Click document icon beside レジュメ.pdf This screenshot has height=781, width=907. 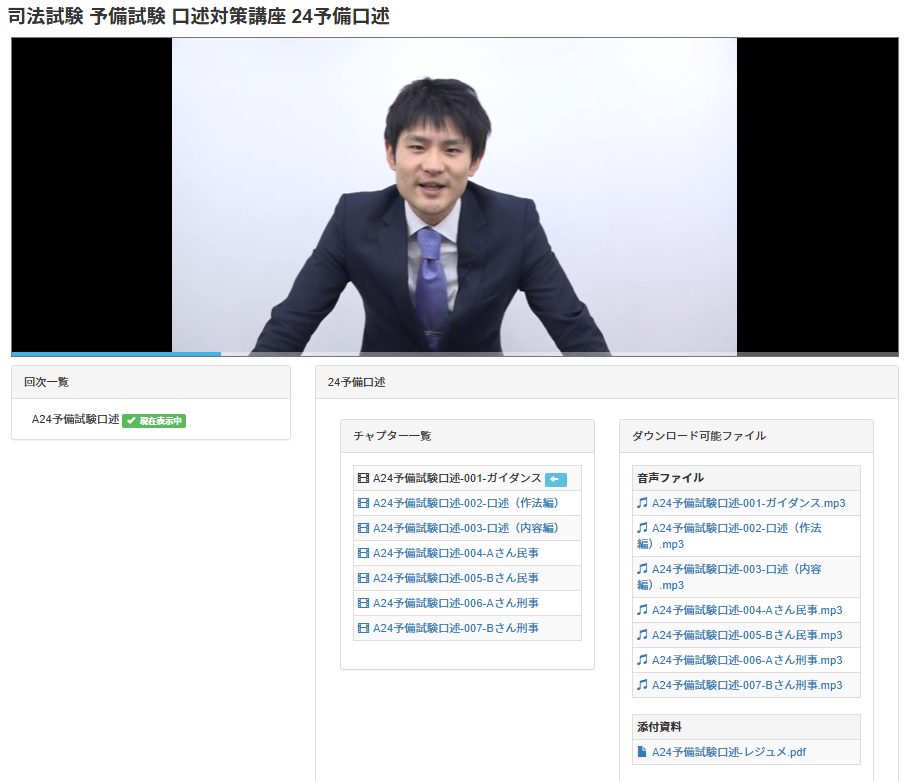[642, 752]
